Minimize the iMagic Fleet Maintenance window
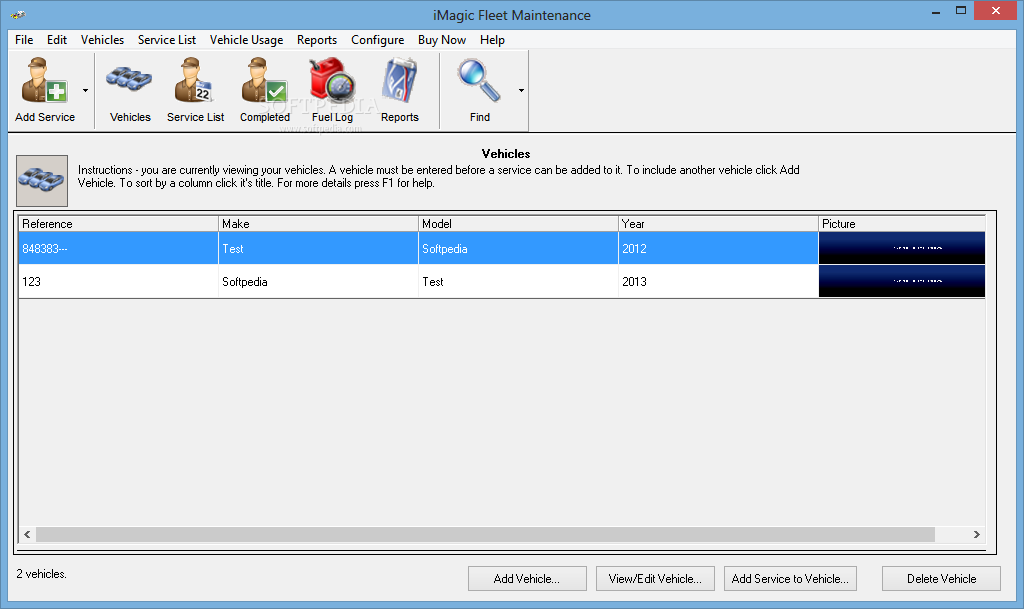 (x=936, y=11)
